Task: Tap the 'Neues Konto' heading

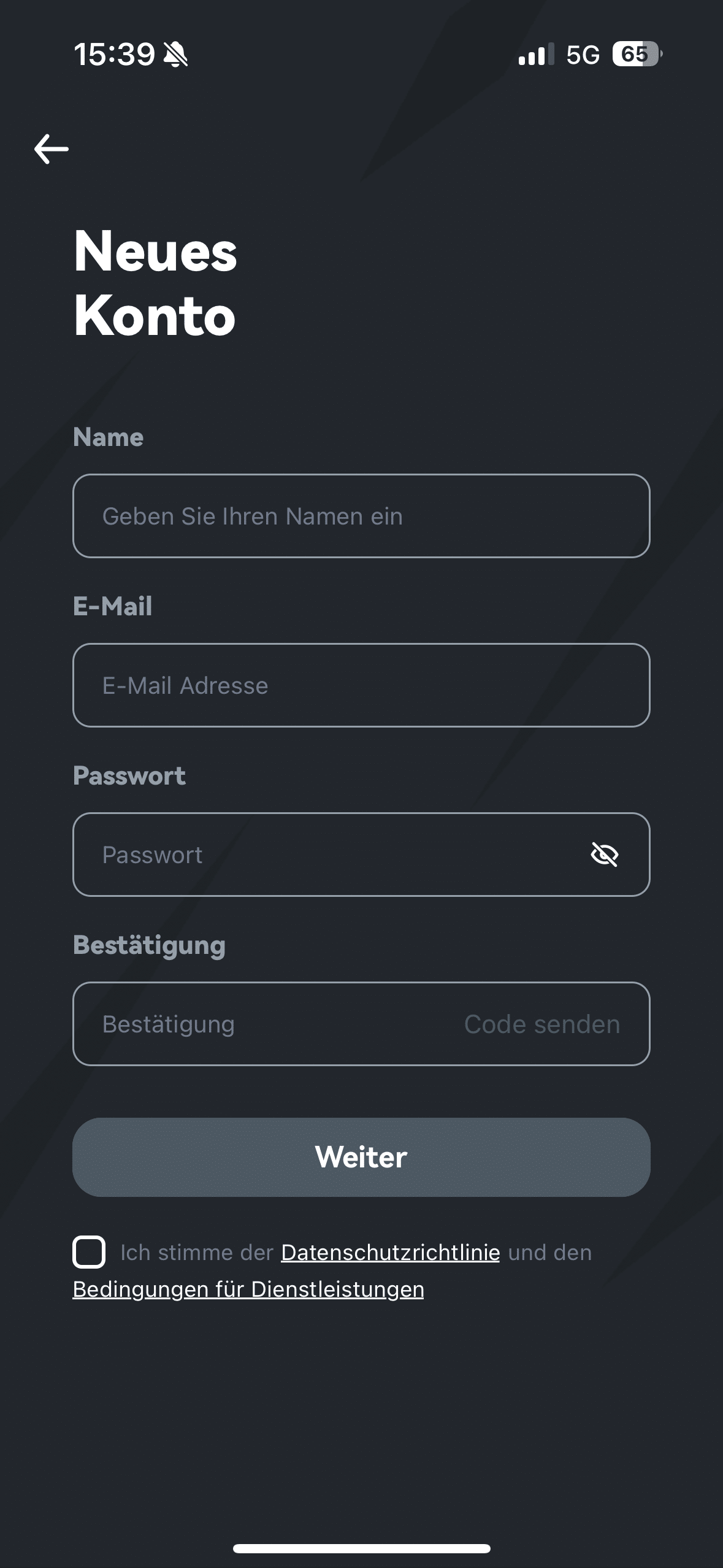Action: (x=155, y=283)
